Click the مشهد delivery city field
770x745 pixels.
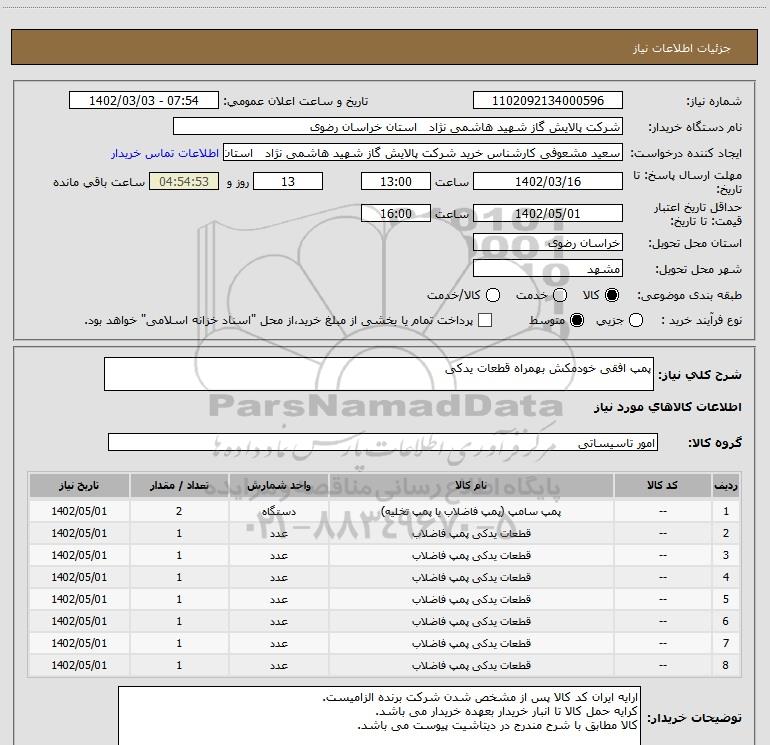[548, 269]
